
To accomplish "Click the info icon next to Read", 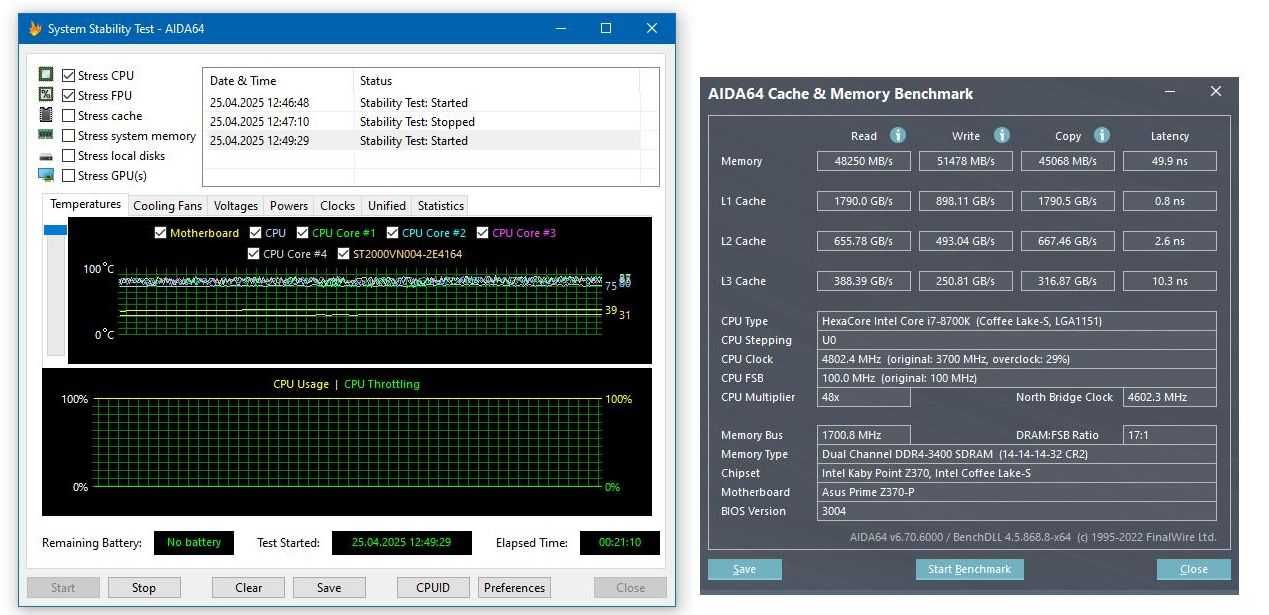I will click(x=898, y=135).
